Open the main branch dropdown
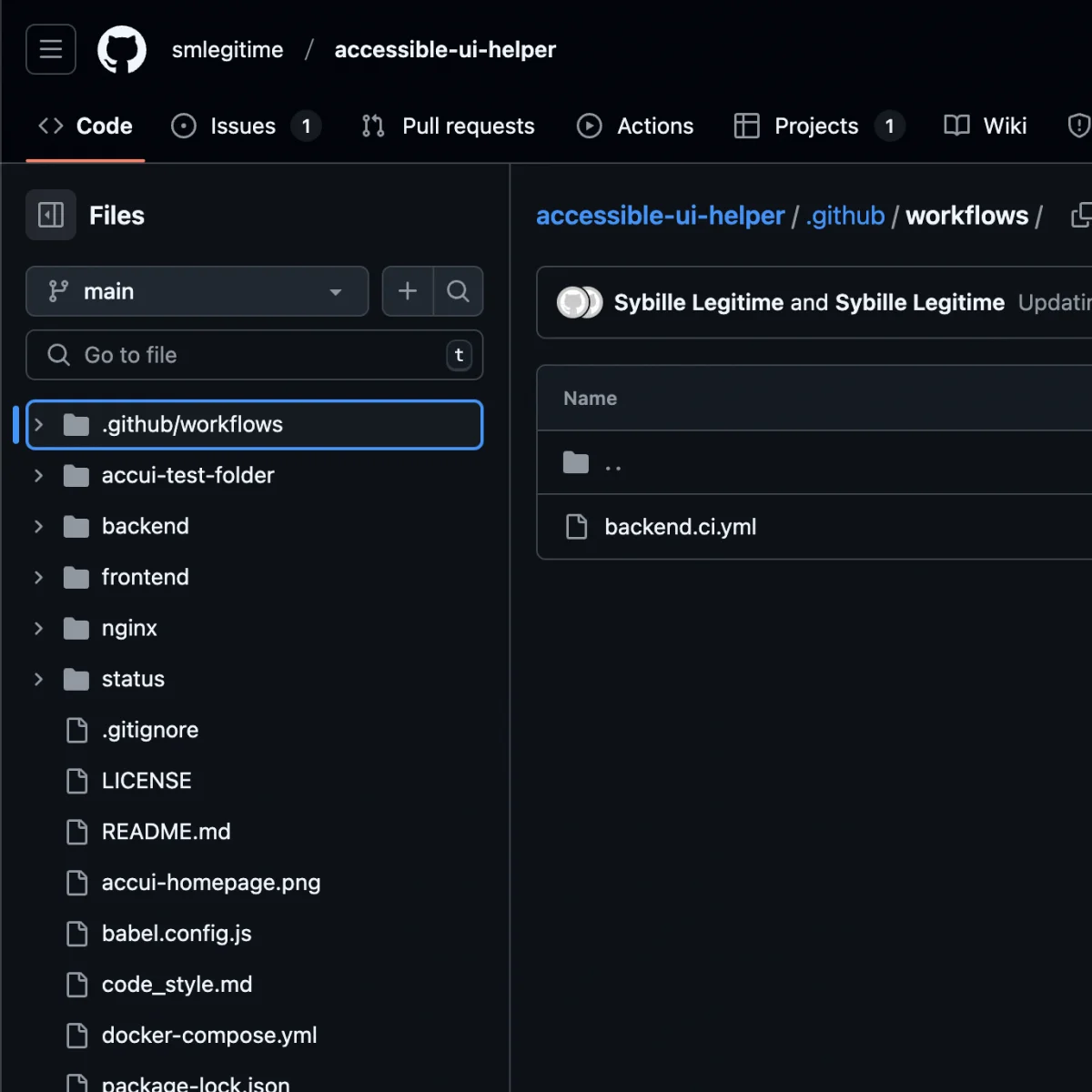The width and height of the screenshot is (1092, 1092). (x=197, y=291)
